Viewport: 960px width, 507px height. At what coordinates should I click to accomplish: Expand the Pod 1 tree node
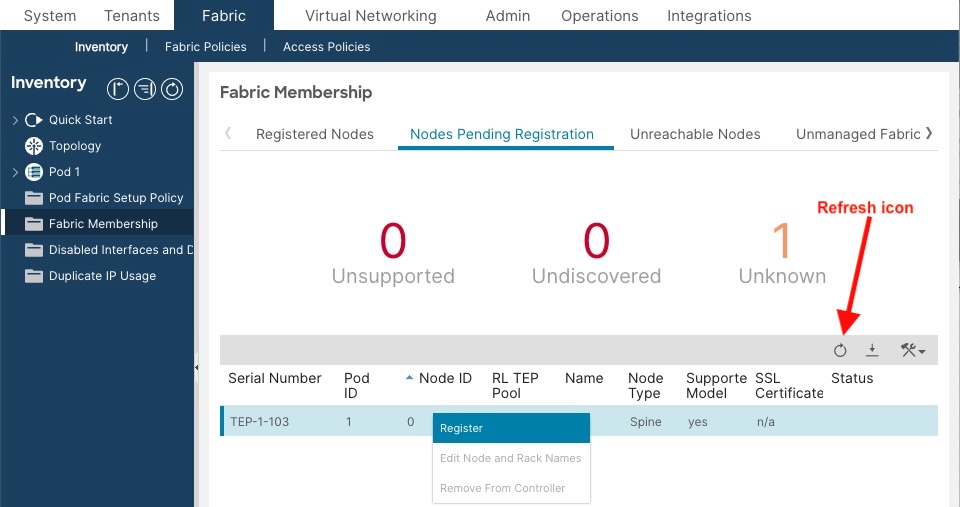(x=15, y=172)
